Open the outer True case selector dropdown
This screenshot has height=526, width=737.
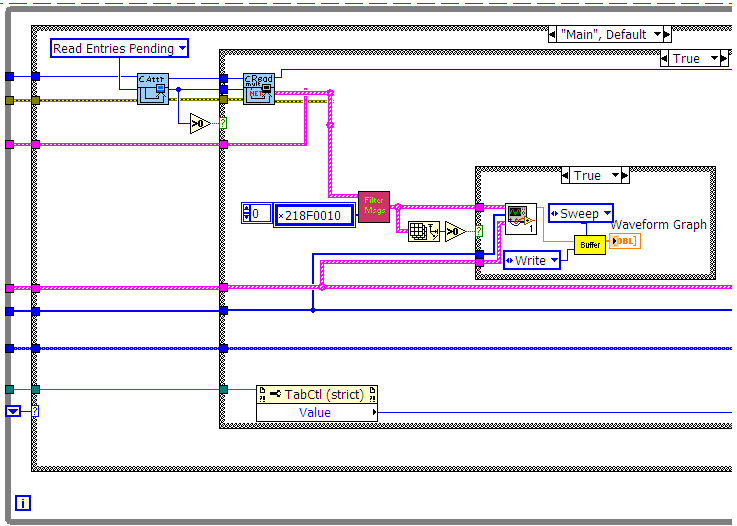pos(714,59)
